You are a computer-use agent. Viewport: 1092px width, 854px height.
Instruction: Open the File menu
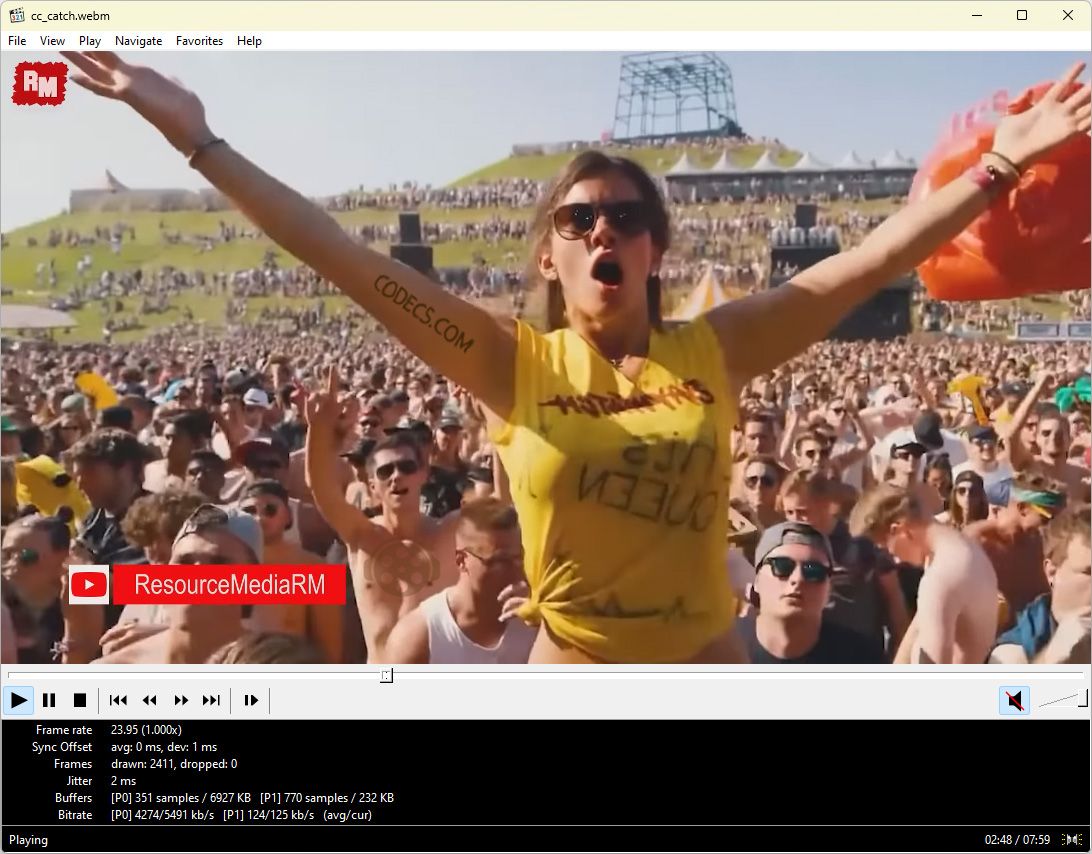point(17,41)
